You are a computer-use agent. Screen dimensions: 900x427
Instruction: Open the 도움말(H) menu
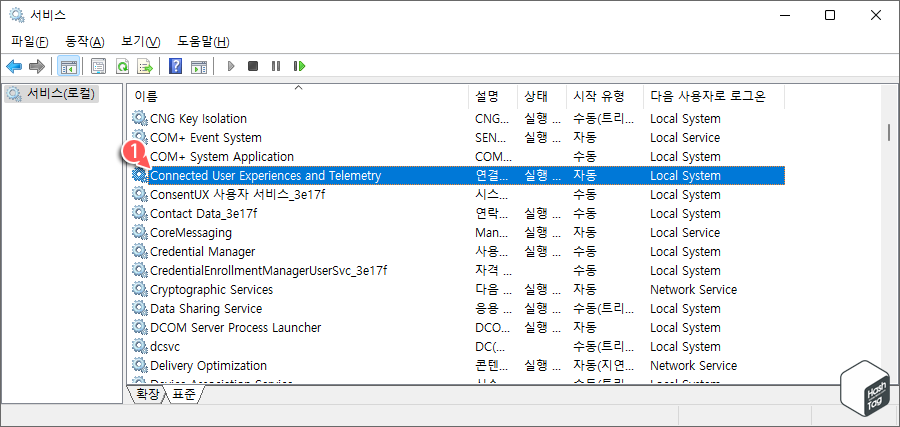[204, 42]
